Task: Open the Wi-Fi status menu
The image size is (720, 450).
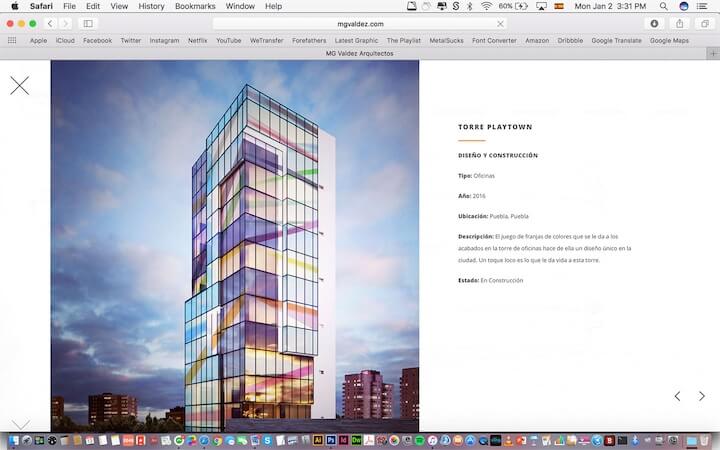Action: (486, 6)
